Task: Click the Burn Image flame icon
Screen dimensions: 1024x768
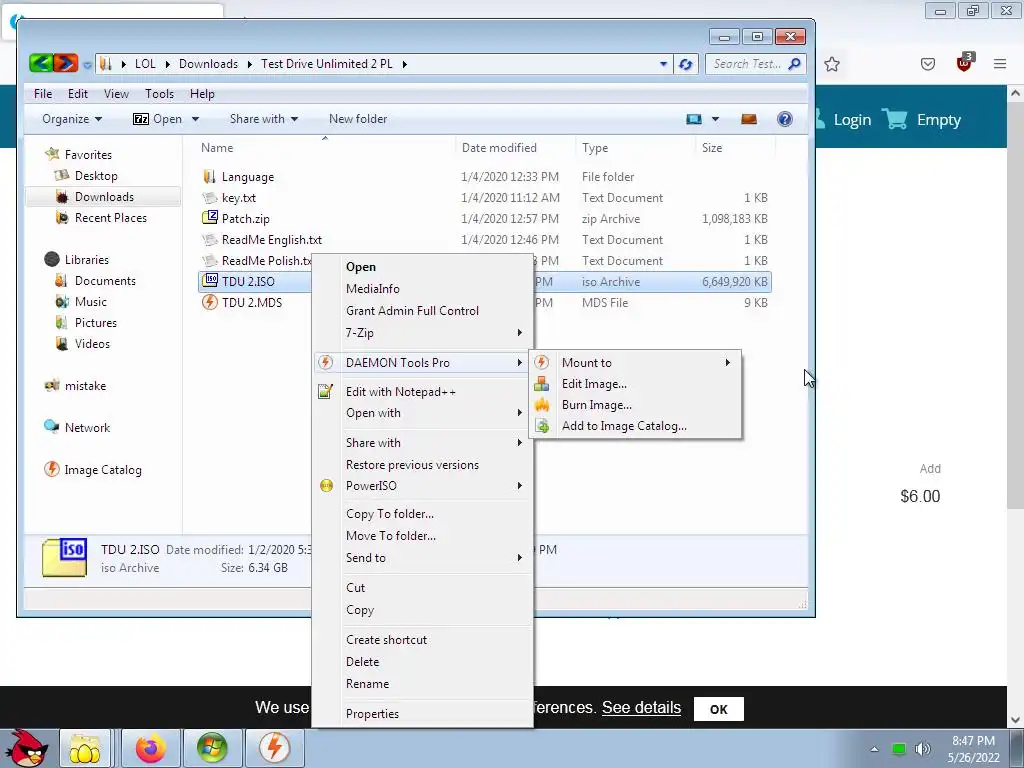Action: coord(541,405)
